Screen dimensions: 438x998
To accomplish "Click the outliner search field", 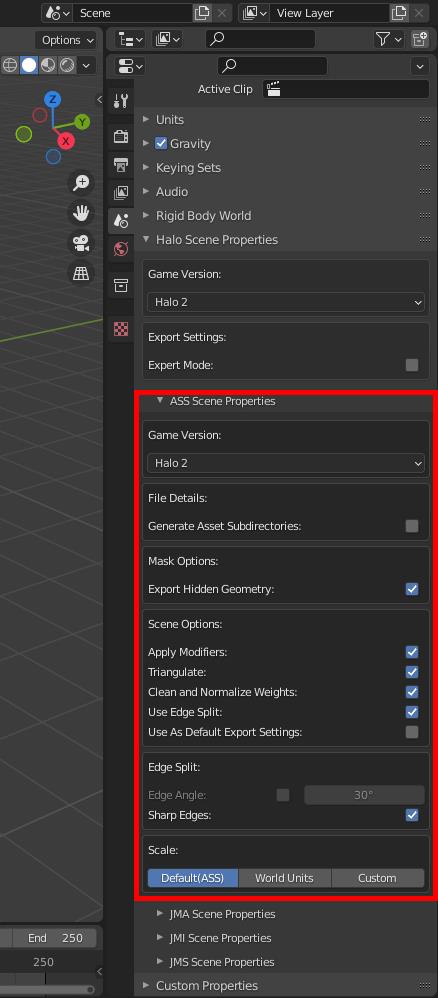I will pos(260,39).
